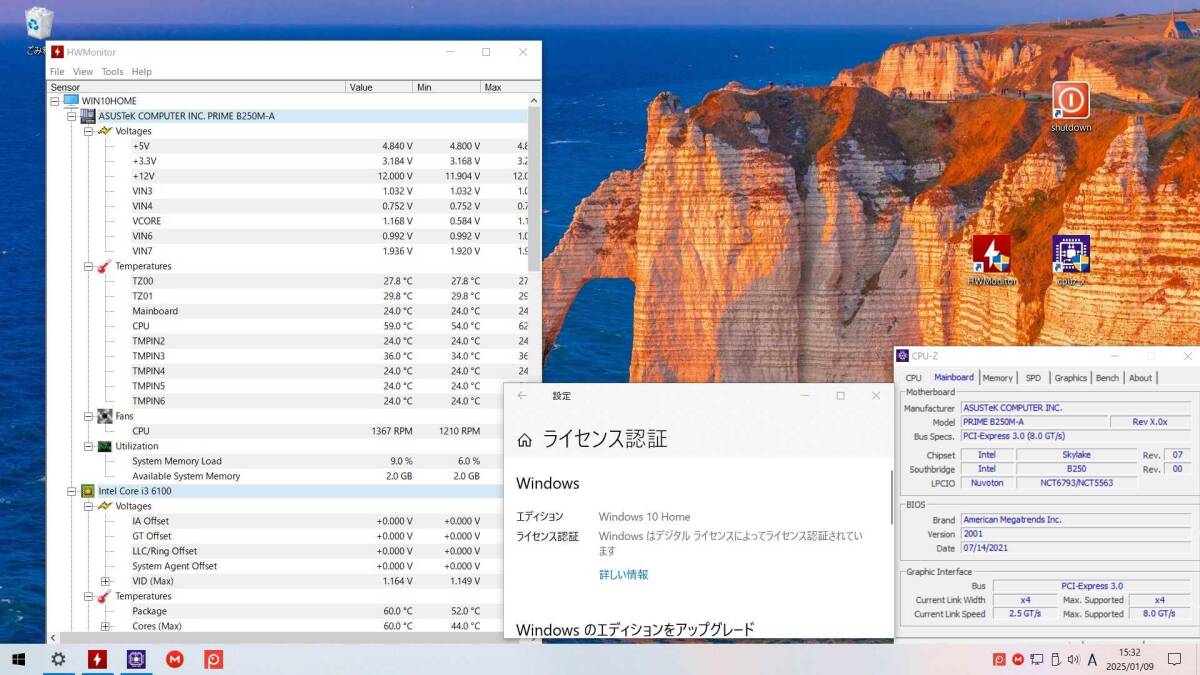Collapse the motherboard Temperatures group
The width and height of the screenshot is (1200, 675).
pos(88,266)
